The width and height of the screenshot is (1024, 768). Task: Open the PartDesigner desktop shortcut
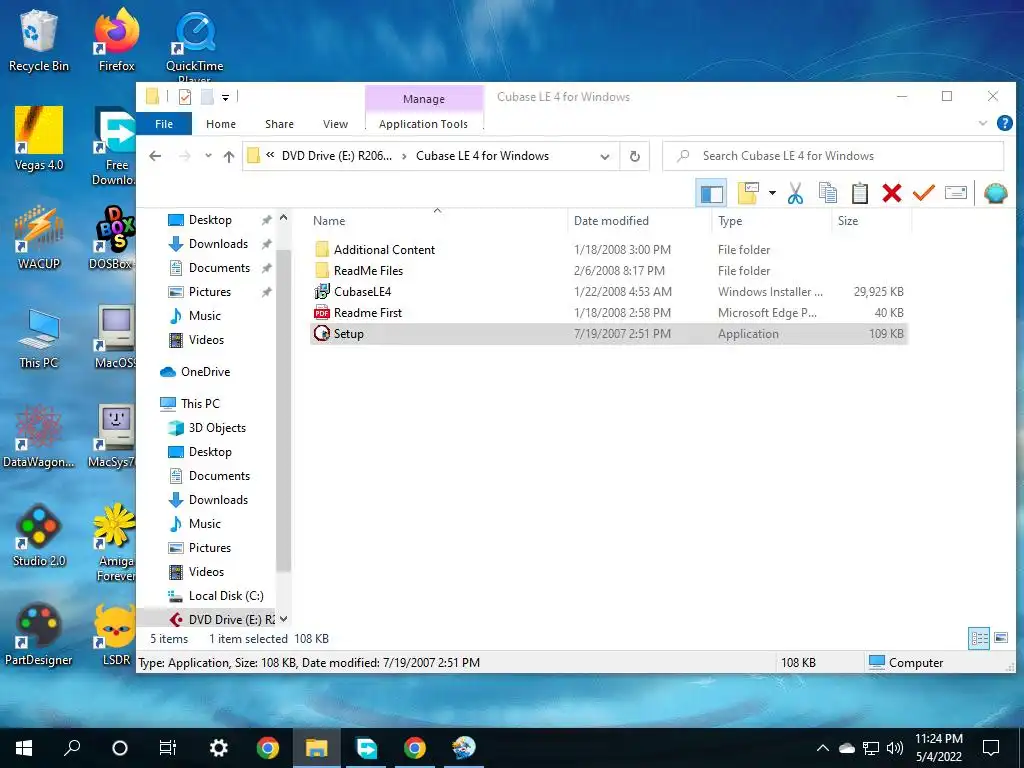click(39, 633)
